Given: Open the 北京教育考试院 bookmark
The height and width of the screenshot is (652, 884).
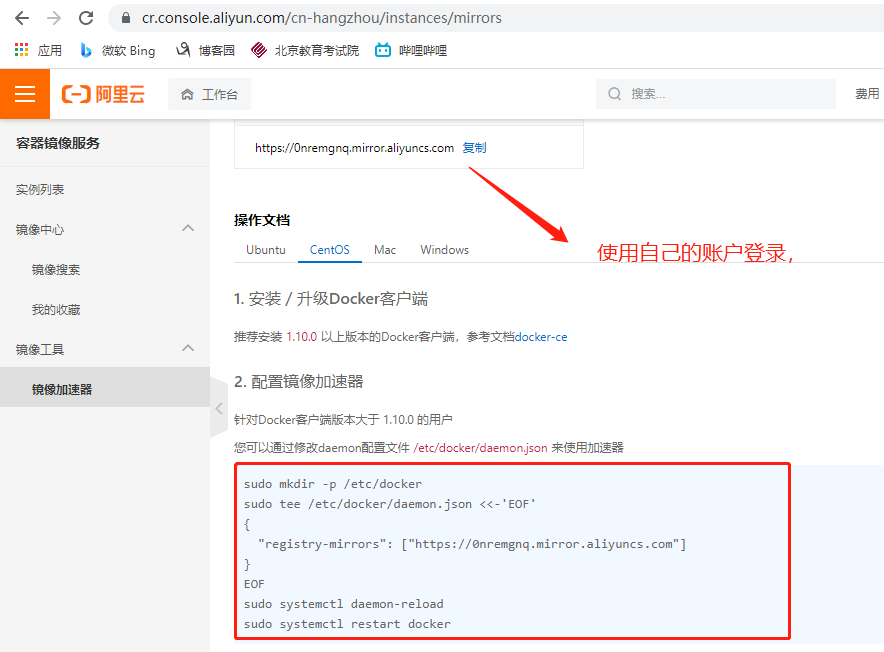Looking at the screenshot, I should (x=305, y=50).
